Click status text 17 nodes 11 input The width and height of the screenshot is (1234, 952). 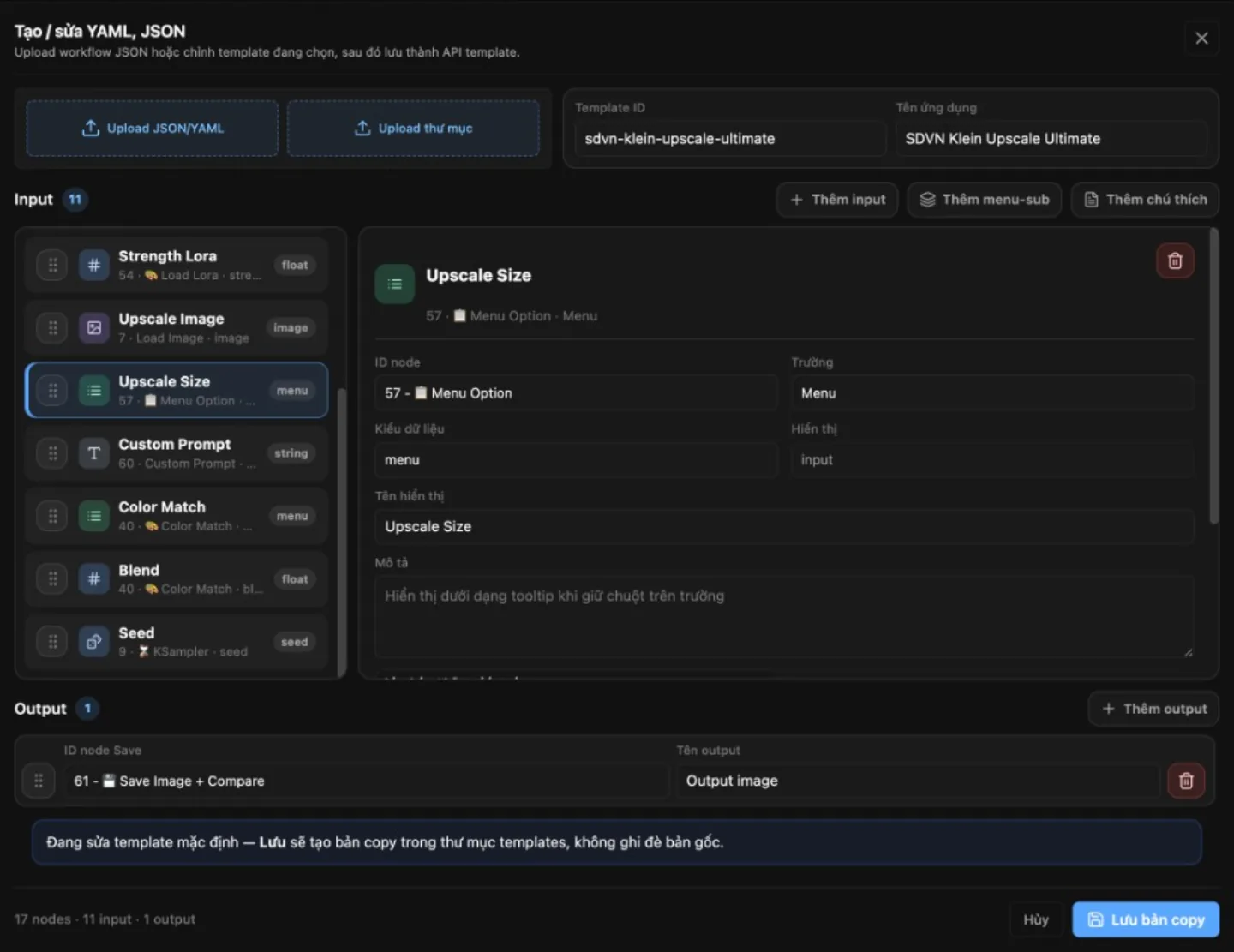[105, 919]
